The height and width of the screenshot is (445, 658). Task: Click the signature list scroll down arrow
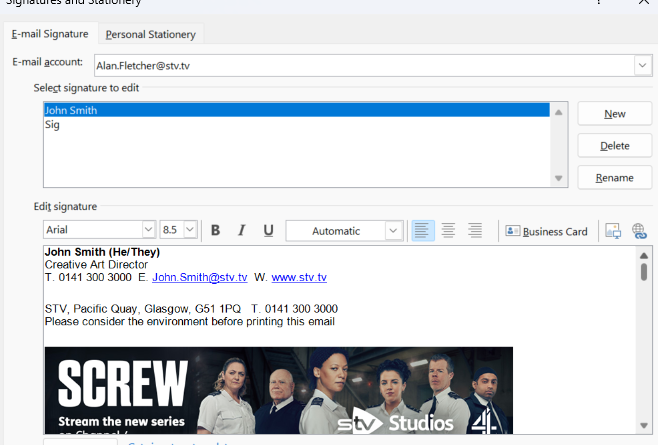click(x=559, y=178)
